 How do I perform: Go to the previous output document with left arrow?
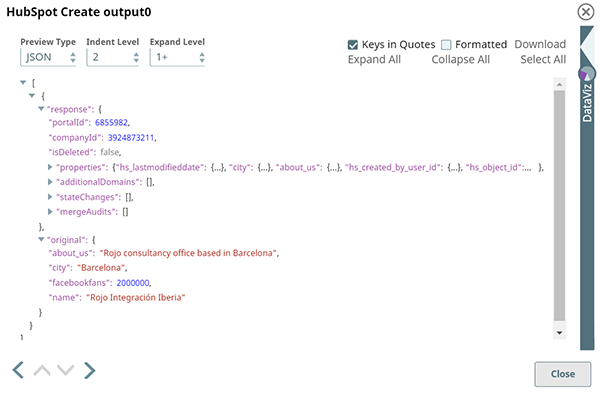pyautogui.click(x=18, y=370)
